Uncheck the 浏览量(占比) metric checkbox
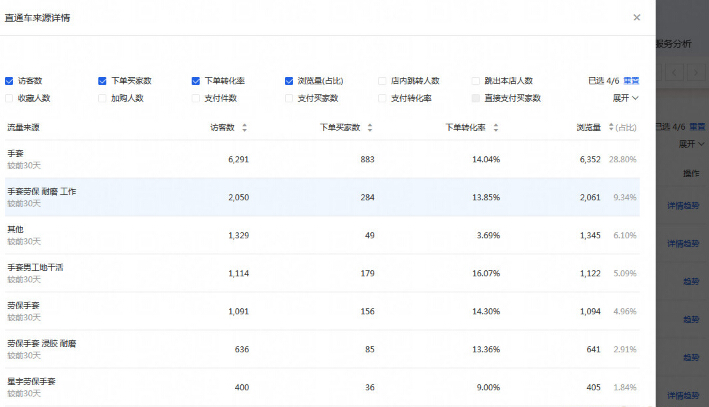 [289, 81]
